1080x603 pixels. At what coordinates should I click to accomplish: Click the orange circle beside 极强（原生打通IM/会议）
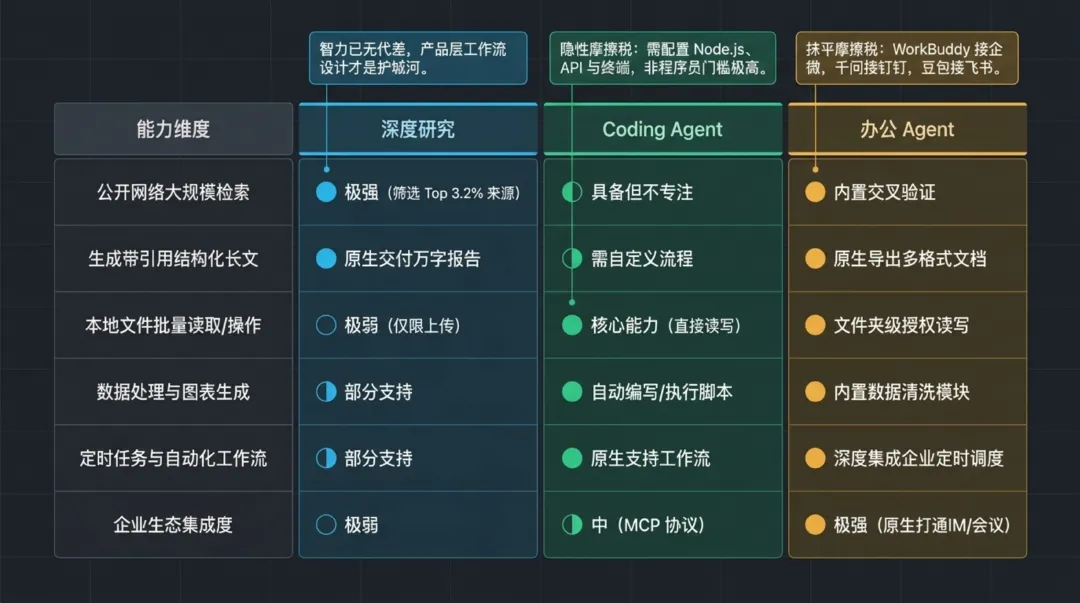pyautogui.click(x=816, y=524)
